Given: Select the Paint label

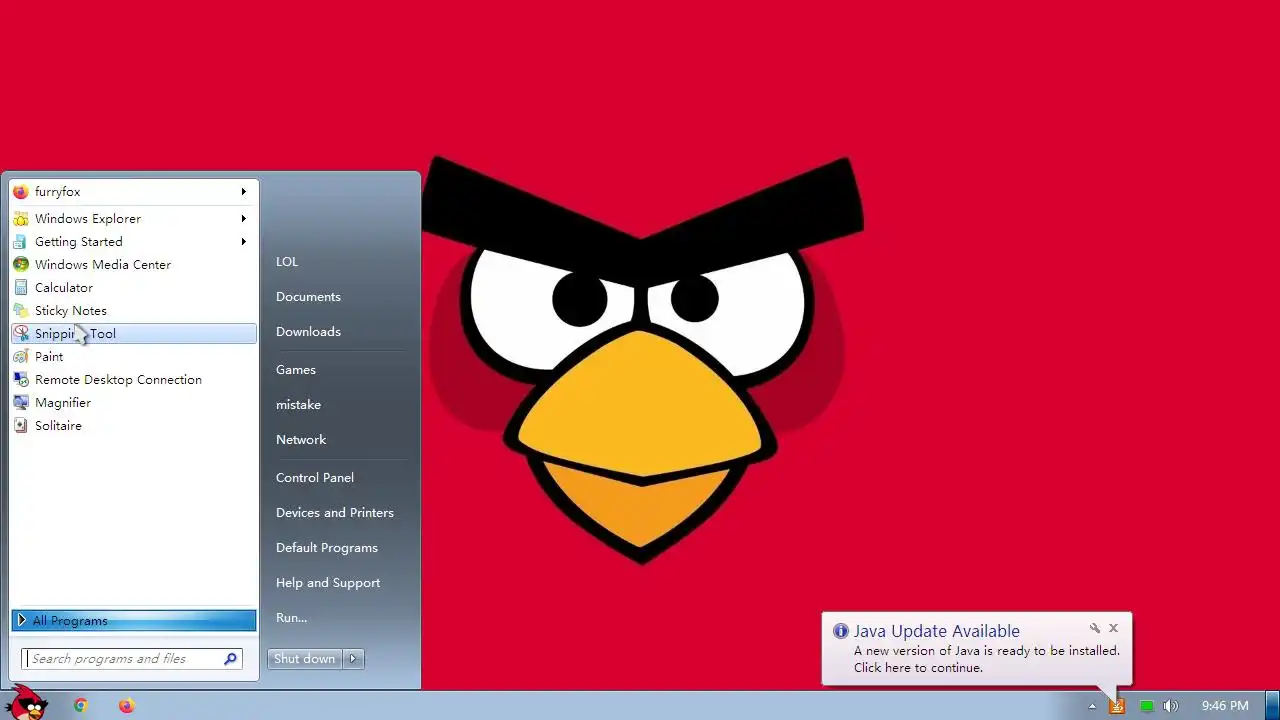Looking at the screenshot, I should pyautogui.click(x=49, y=357).
